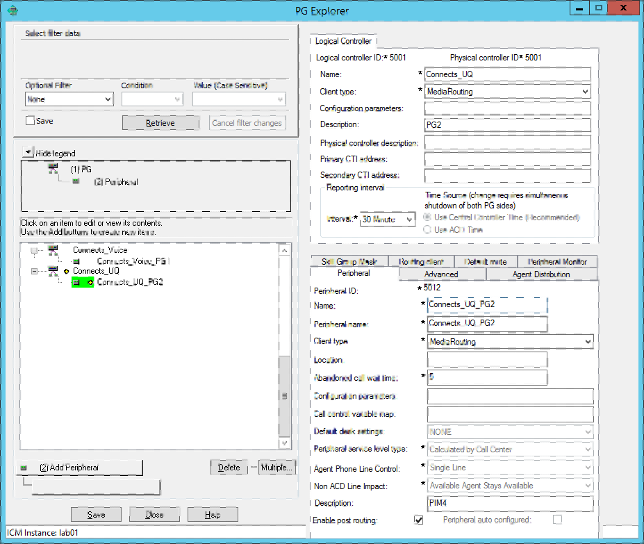Click the Secondary CTI address field
The height and width of the screenshot is (544, 644).
(507, 175)
